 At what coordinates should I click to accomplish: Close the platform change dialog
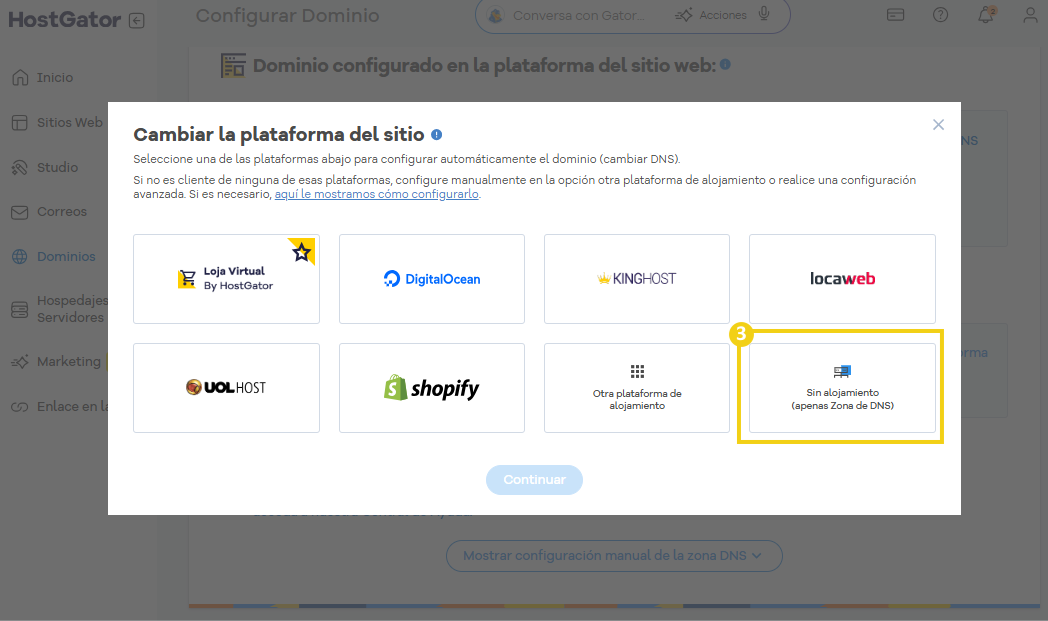(938, 125)
